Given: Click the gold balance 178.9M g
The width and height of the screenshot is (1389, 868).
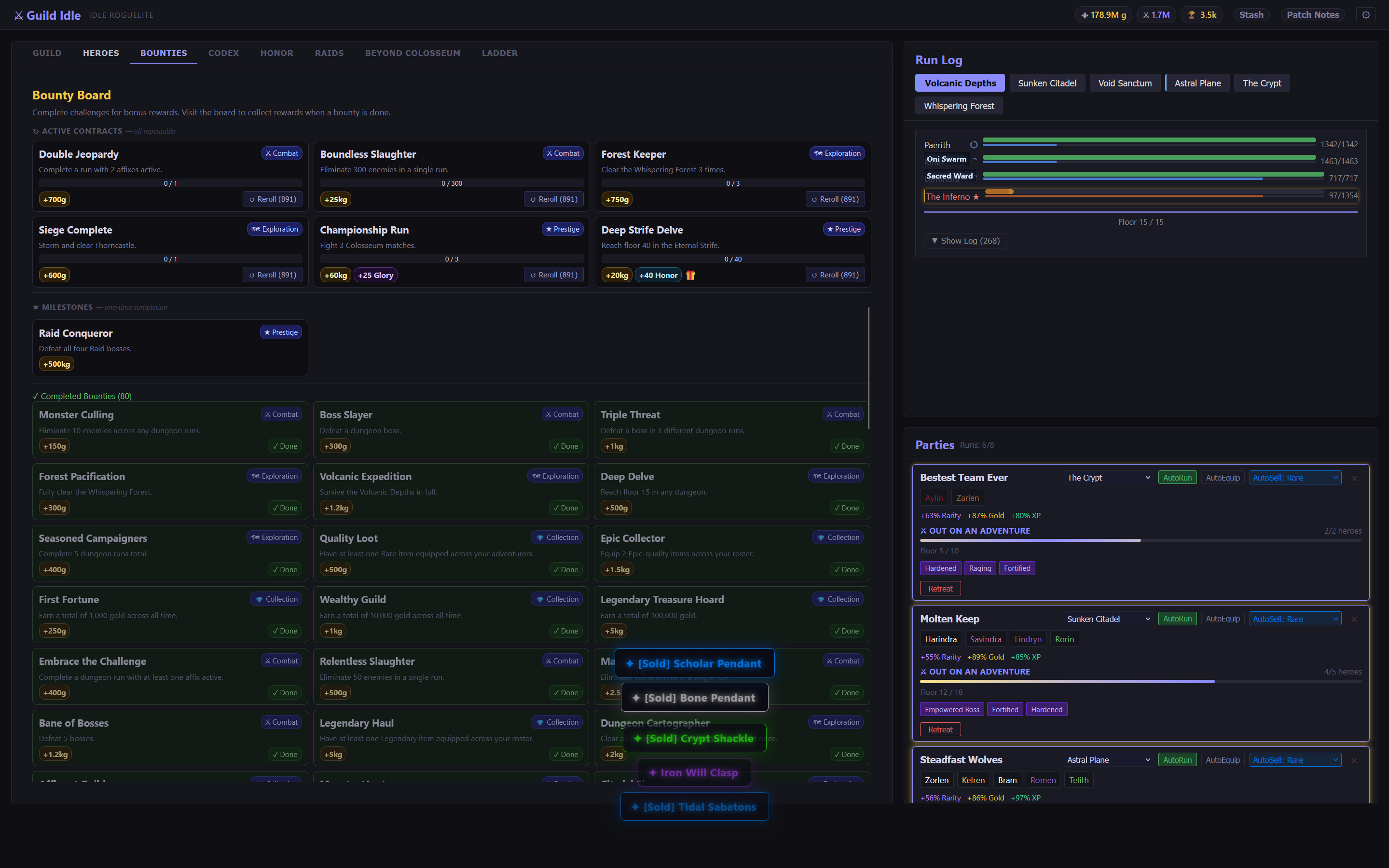Looking at the screenshot, I should coord(1103,15).
